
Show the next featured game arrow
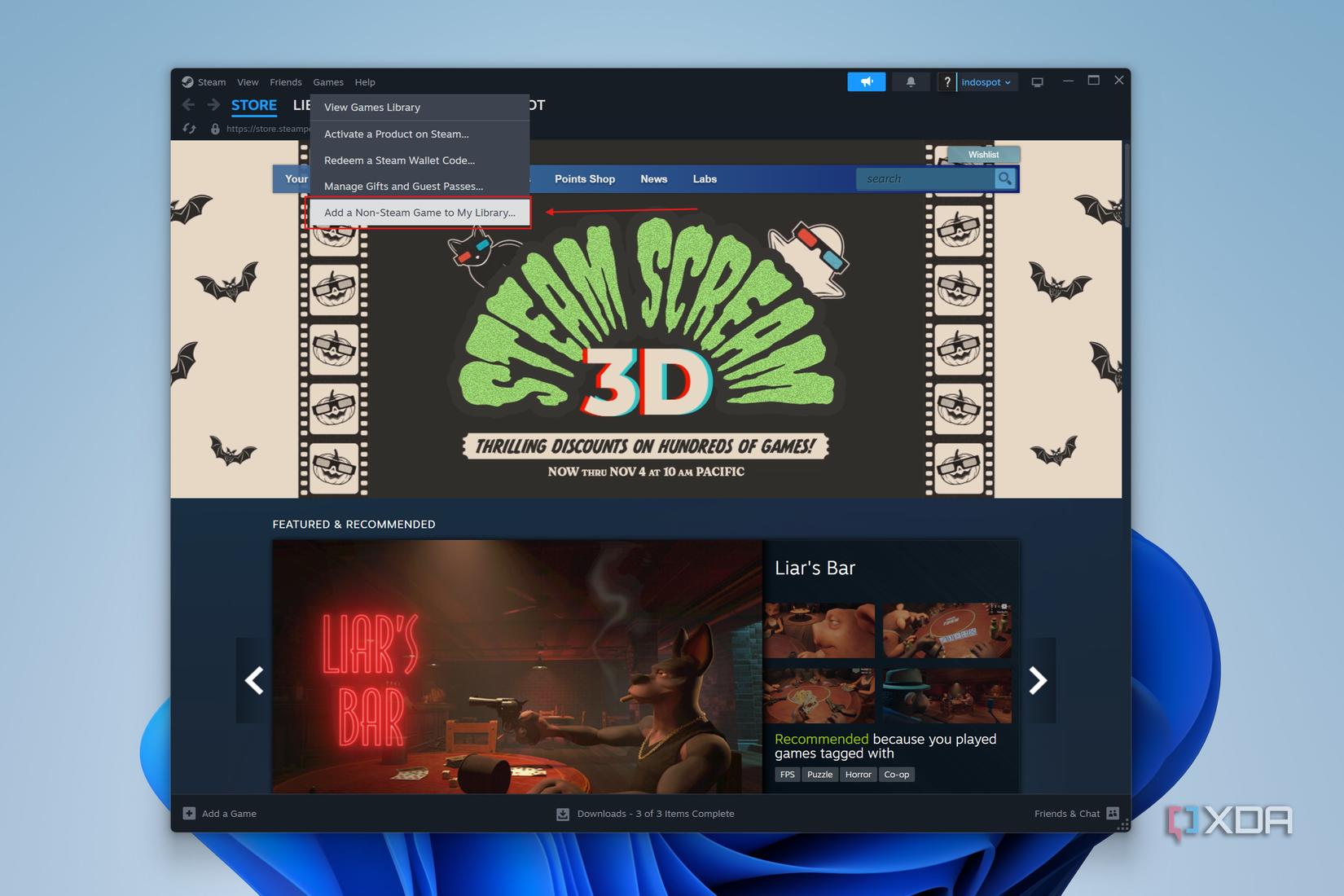(x=1038, y=680)
